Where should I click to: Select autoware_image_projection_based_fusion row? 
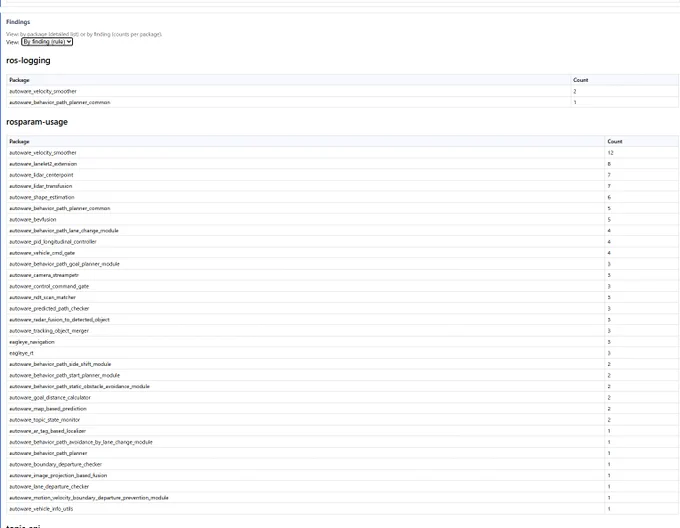click(343, 476)
